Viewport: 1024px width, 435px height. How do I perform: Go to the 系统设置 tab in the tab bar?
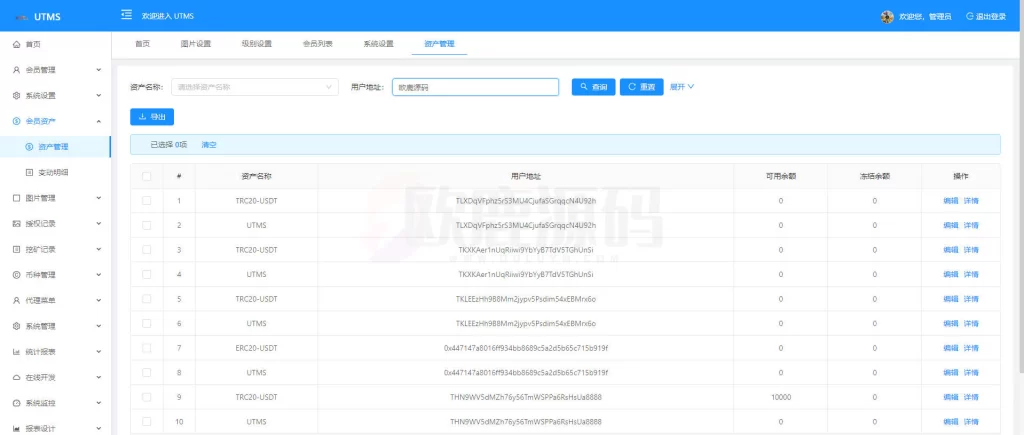(379, 44)
